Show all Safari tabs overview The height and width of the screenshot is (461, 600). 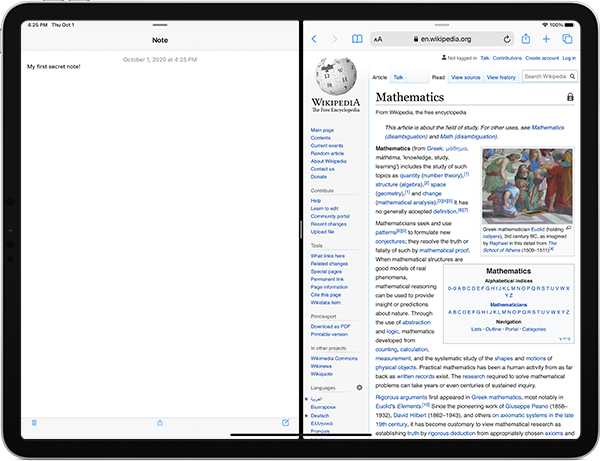(x=567, y=39)
